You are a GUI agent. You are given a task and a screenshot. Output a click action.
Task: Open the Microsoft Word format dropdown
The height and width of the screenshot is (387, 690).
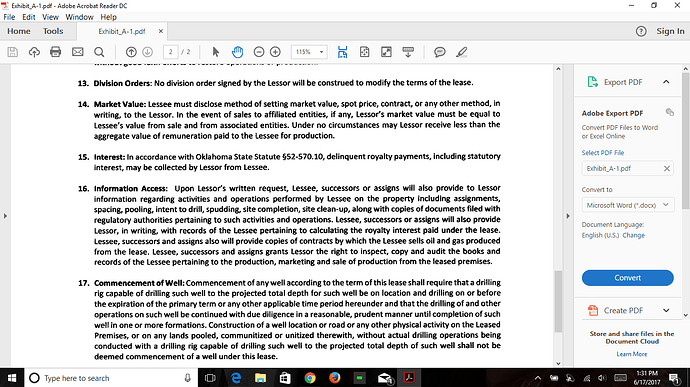[x=628, y=205]
